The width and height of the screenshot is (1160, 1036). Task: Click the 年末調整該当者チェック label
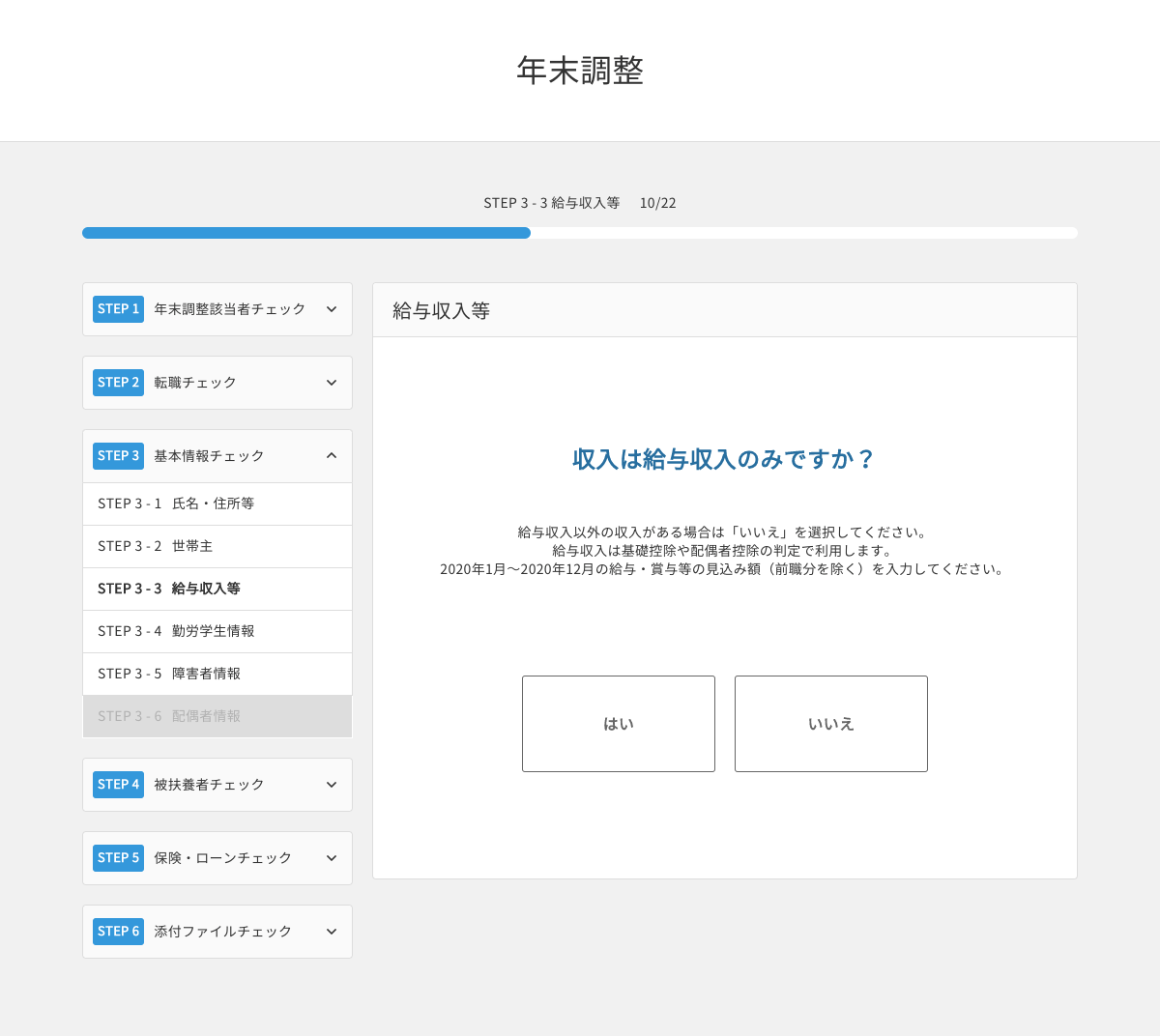point(230,309)
